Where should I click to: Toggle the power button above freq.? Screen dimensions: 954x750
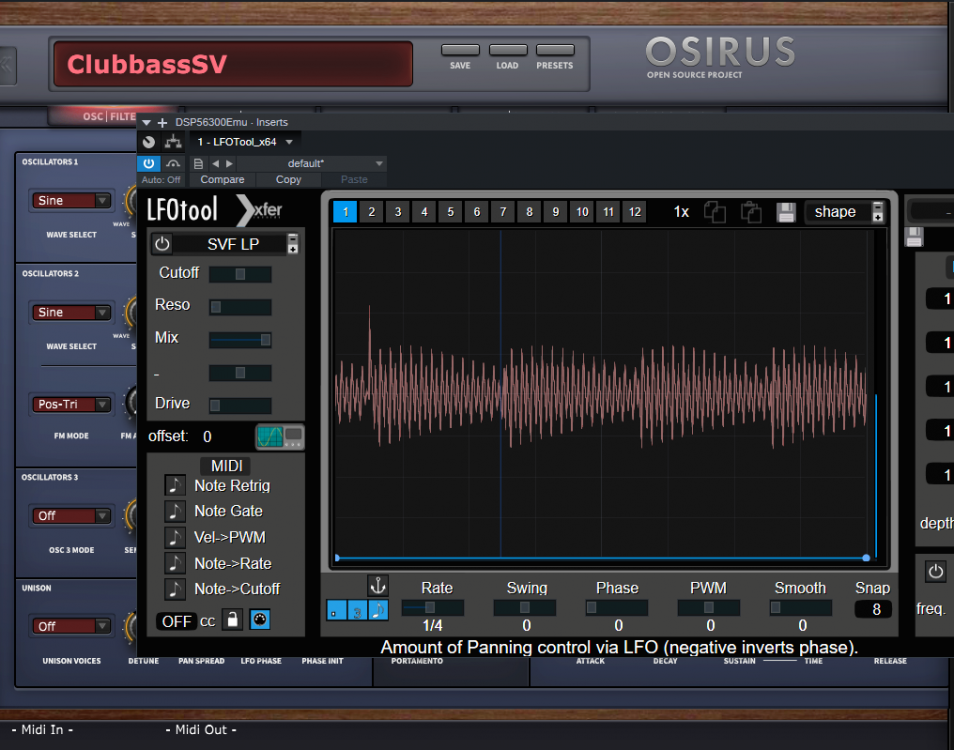(935, 571)
